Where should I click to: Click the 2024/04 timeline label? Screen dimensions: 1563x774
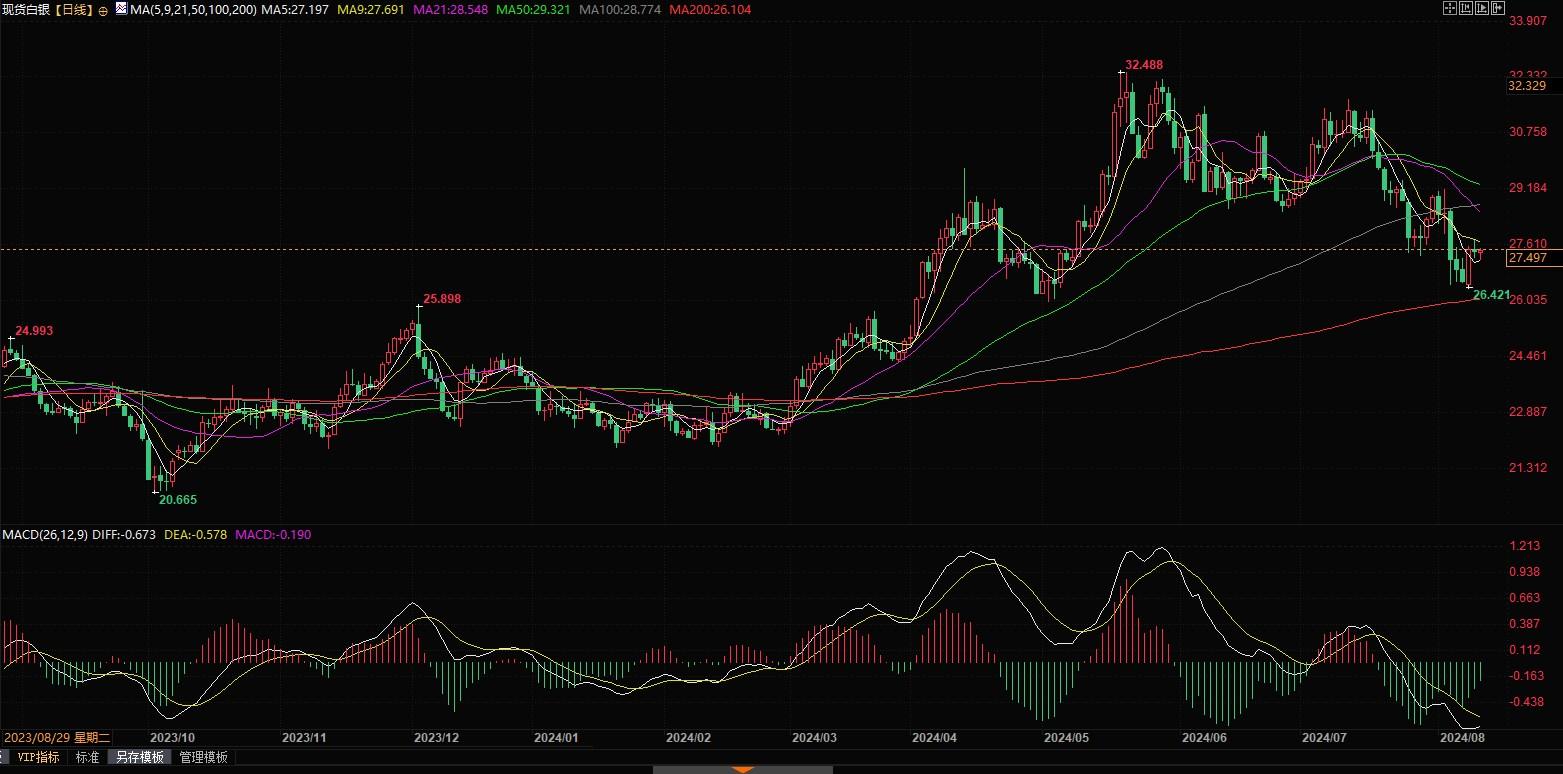click(935, 737)
